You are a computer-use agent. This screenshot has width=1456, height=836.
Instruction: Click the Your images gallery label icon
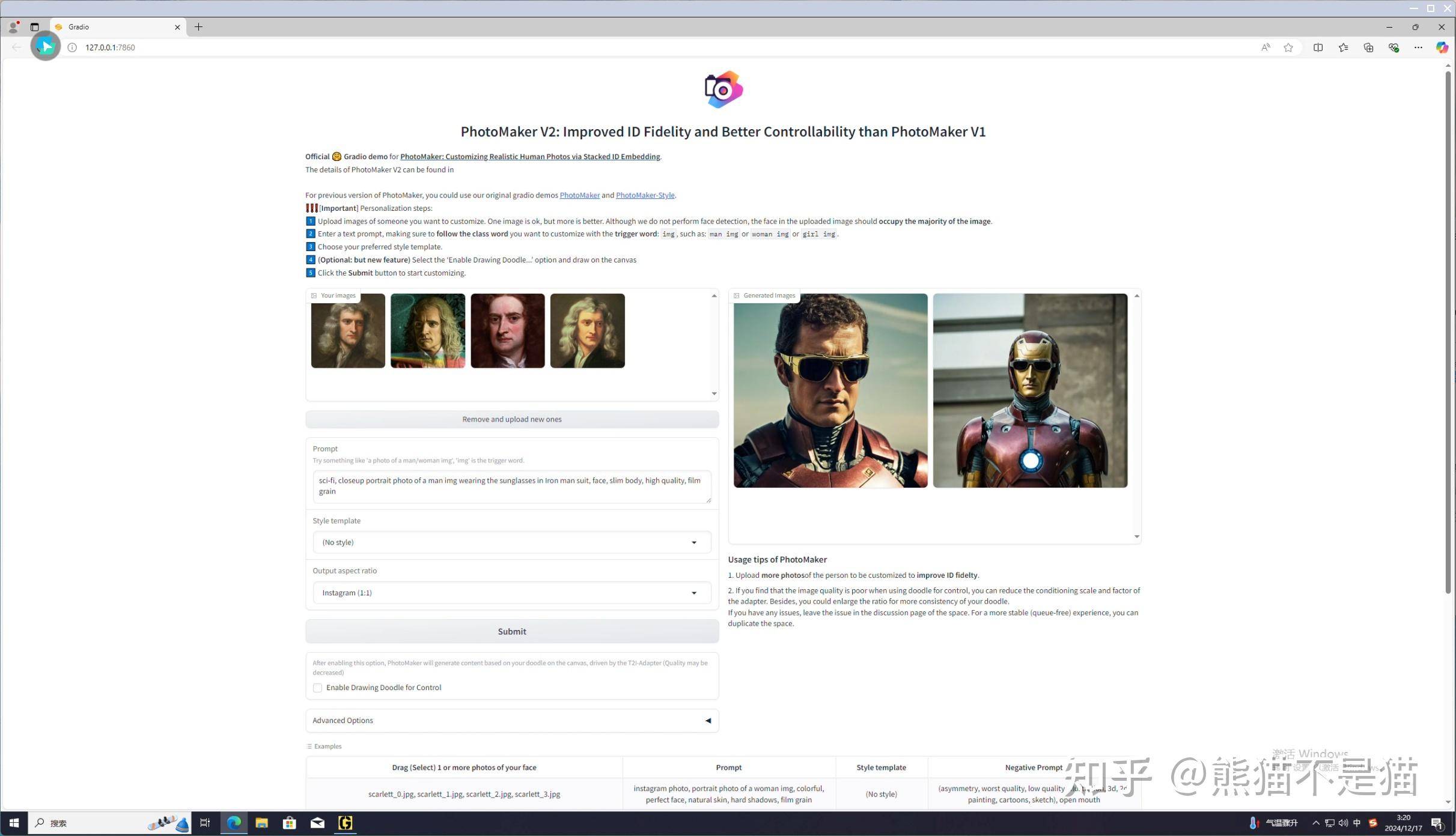click(x=314, y=295)
